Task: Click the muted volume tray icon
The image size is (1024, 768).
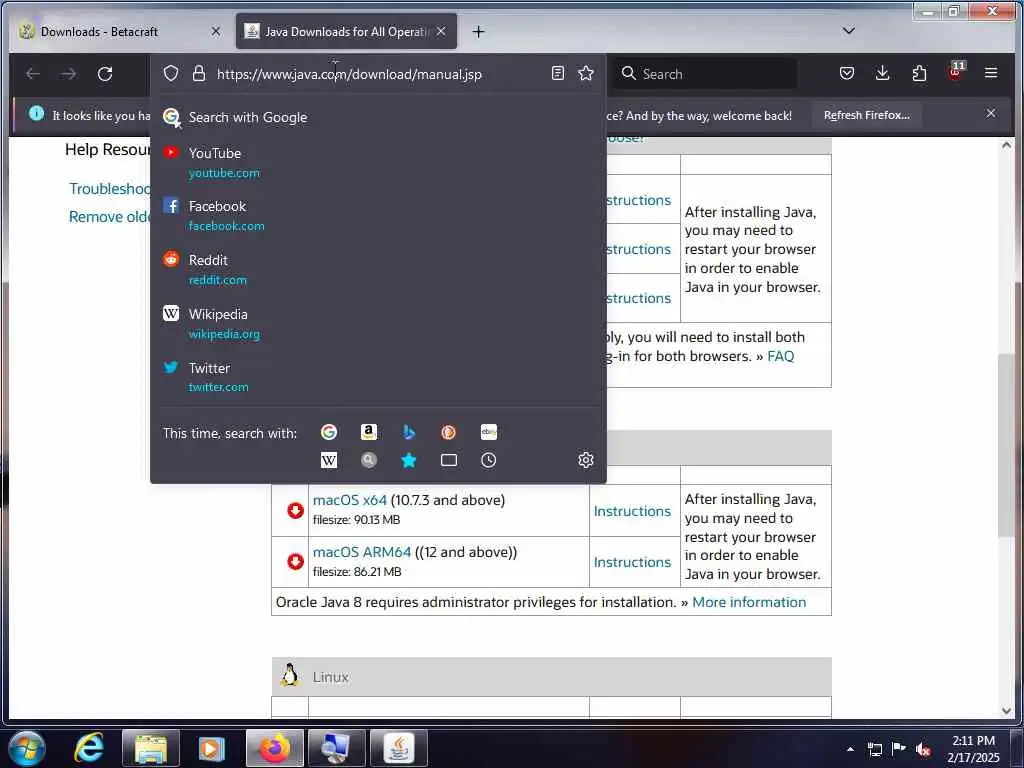Action: (x=923, y=750)
